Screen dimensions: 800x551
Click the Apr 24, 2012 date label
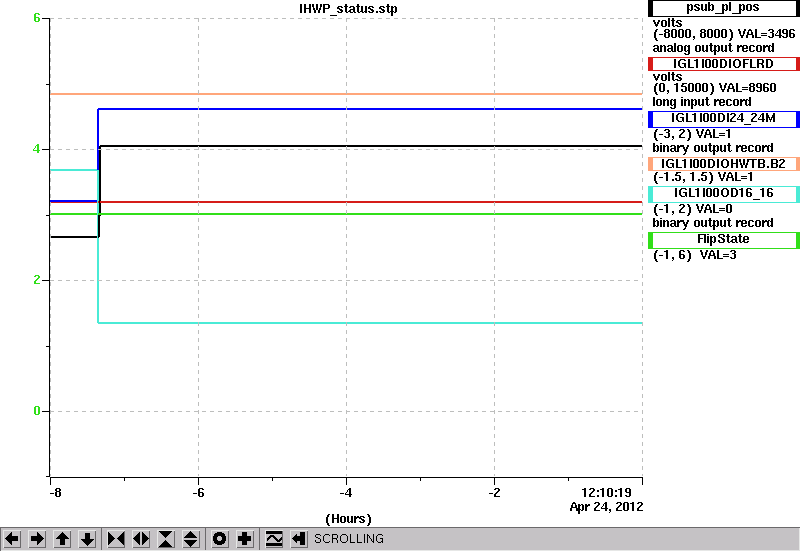(x=606, y=507)
